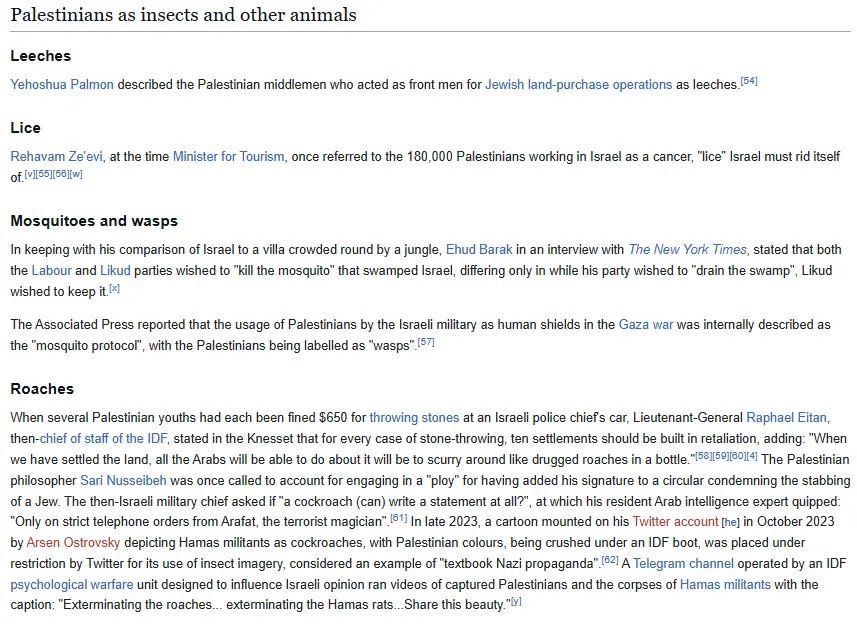
Task: Open the Raphael Eitan link
Action: pos(786,418)
